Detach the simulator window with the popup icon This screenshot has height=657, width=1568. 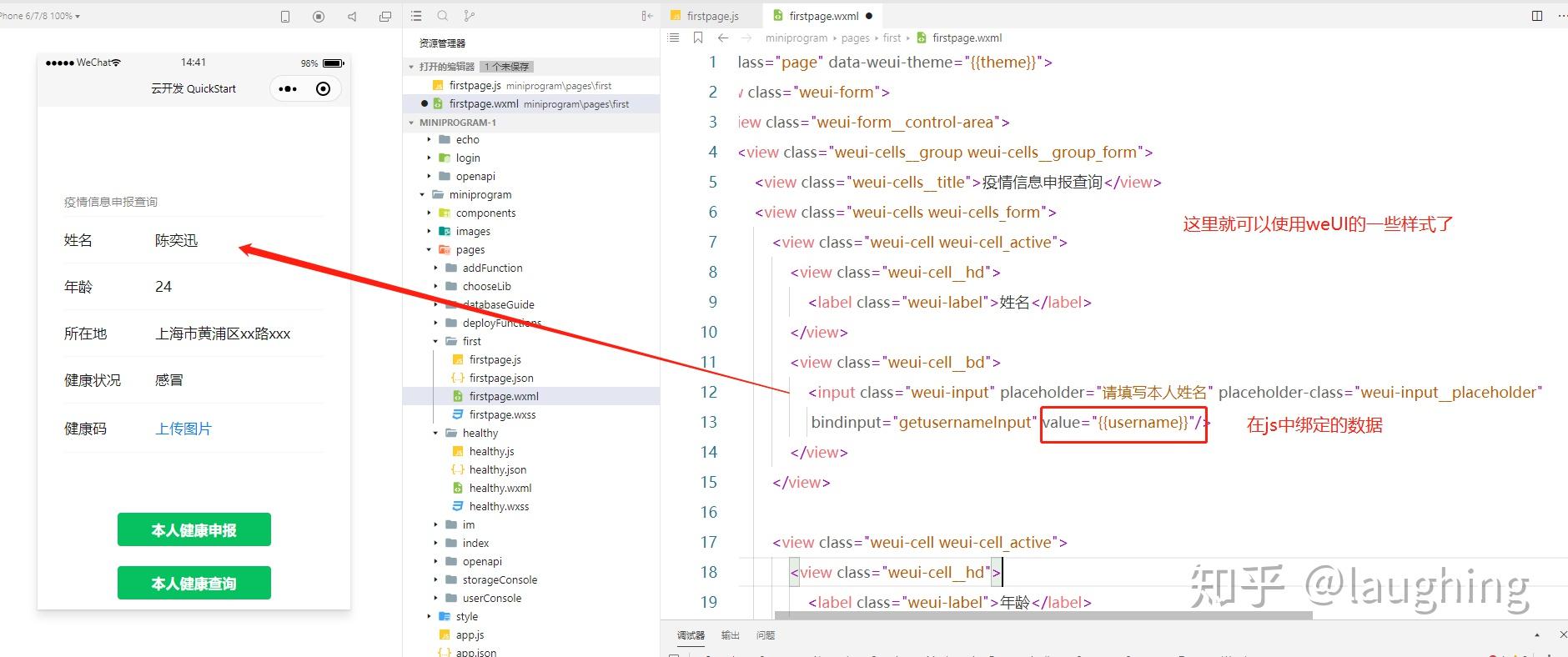click(384, 16)
